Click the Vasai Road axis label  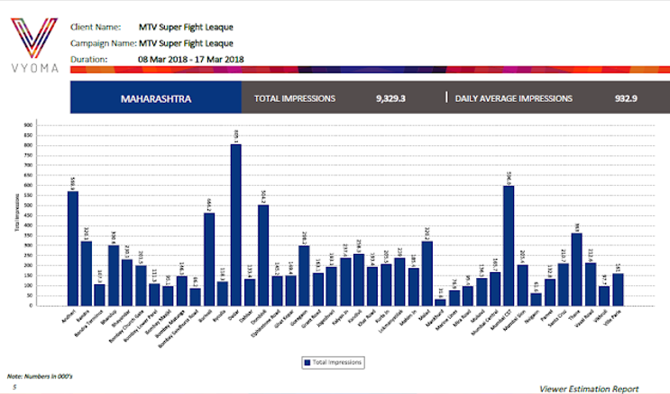coord(585,318)
